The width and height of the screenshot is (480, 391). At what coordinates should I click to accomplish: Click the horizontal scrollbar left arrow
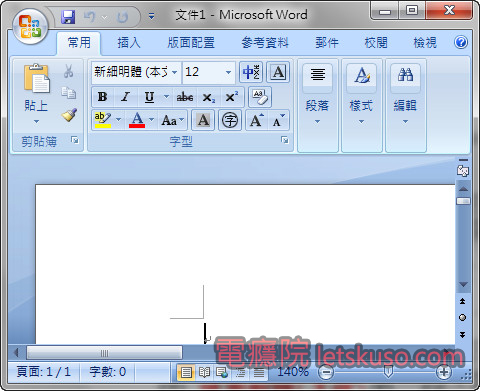tap(16, 353)
